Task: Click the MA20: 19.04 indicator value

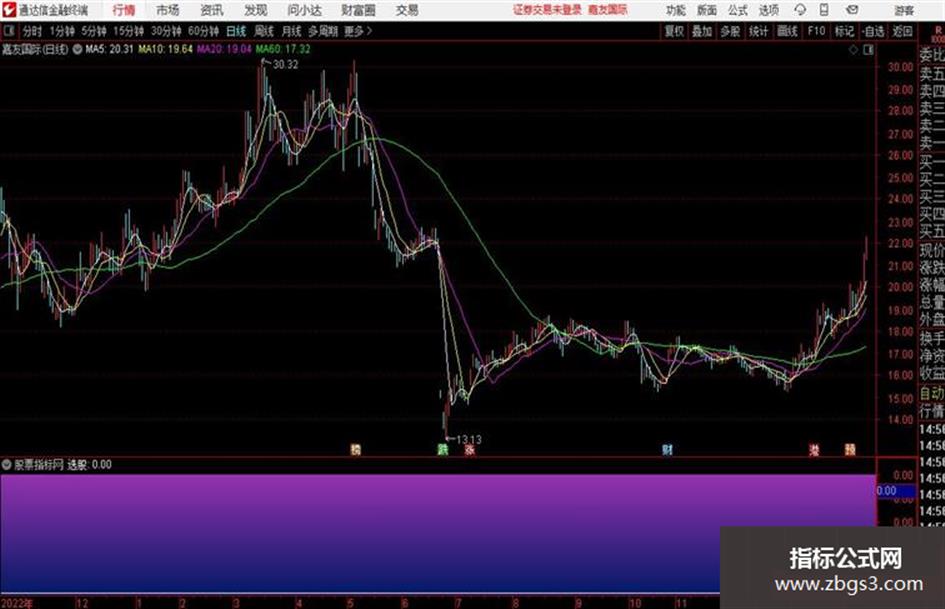Action: pos(224,49)
